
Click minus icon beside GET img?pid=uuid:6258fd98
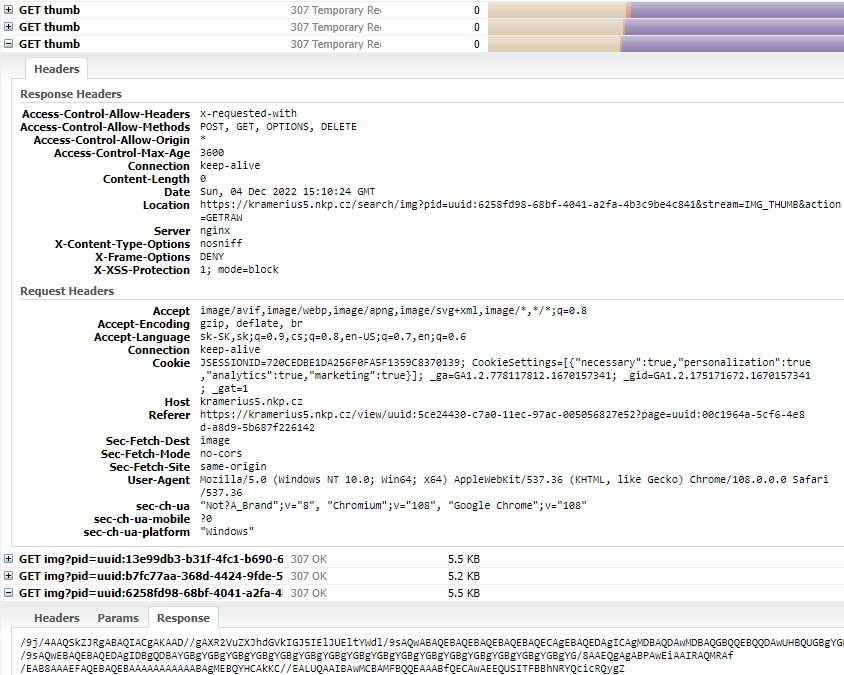[x=9, y=593]
